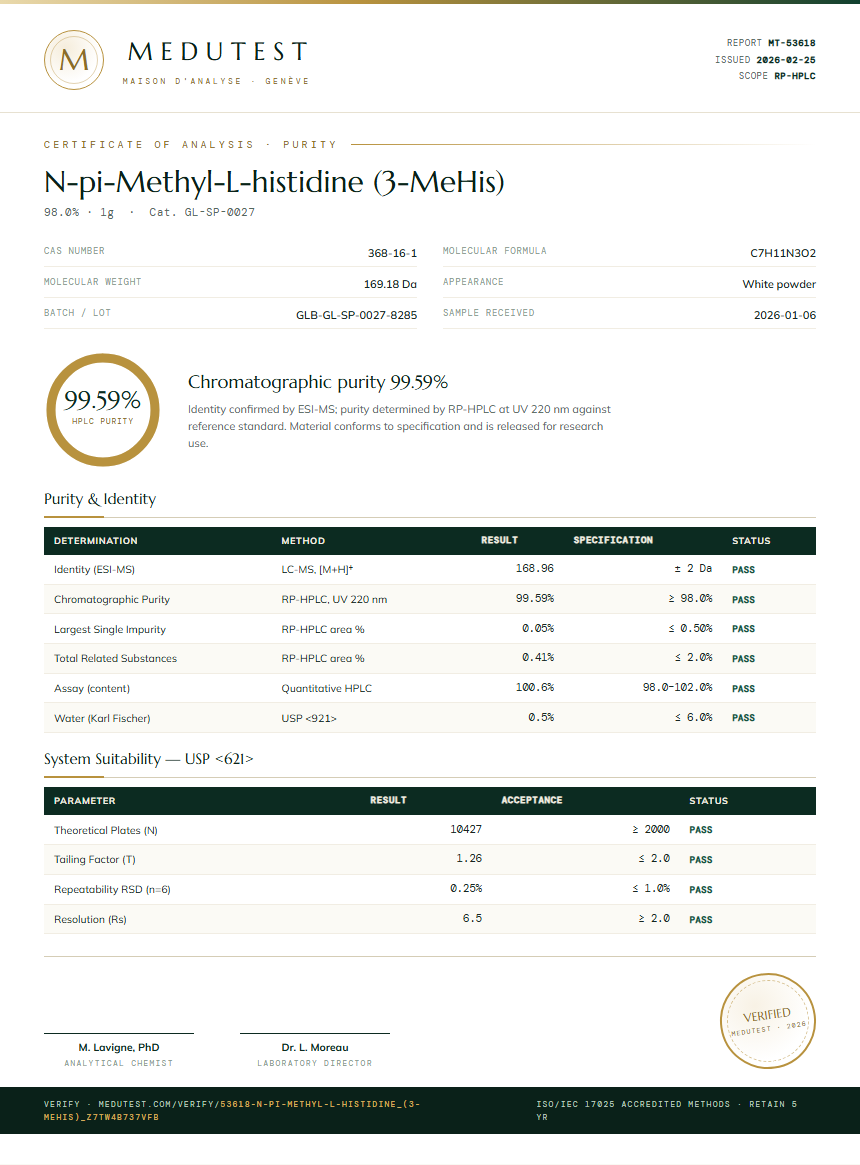Click the identity result 168.96
Viewport: 860px width, 1165px height.
click(x=535, y=568)
